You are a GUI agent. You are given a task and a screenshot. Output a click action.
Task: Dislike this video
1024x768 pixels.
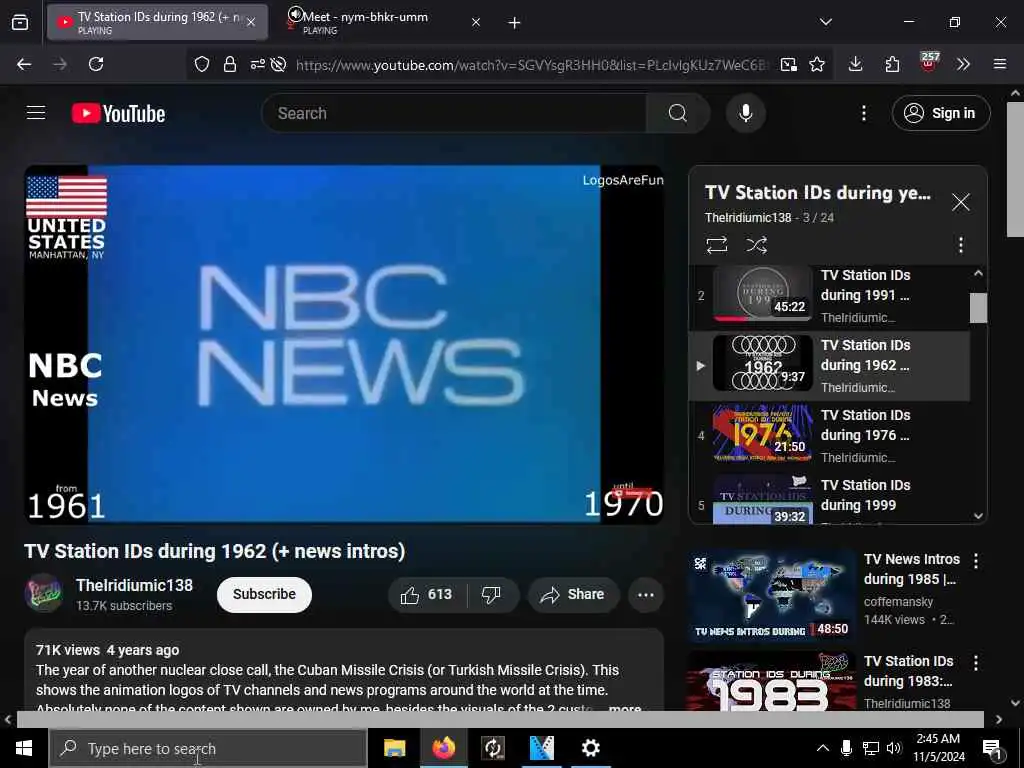[492, 594]
